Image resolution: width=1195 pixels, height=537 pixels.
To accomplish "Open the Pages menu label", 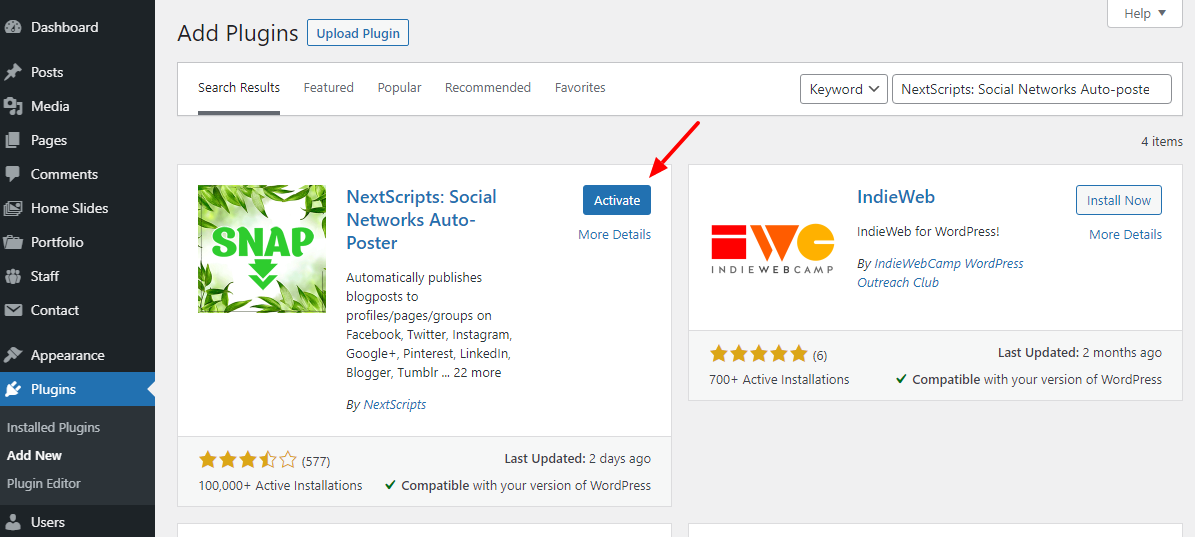I will point(49,140).
